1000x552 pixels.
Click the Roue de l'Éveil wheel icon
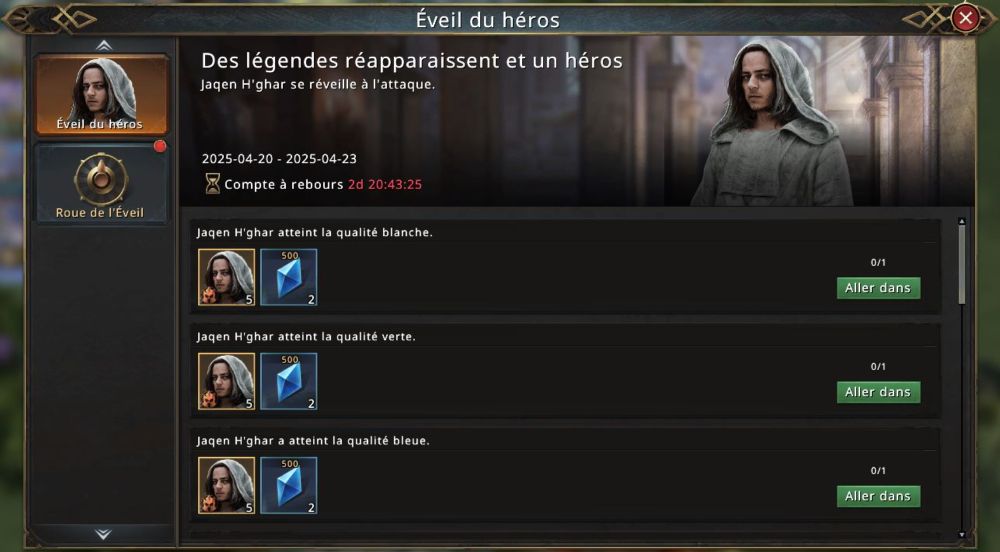(x=101, y=179)
